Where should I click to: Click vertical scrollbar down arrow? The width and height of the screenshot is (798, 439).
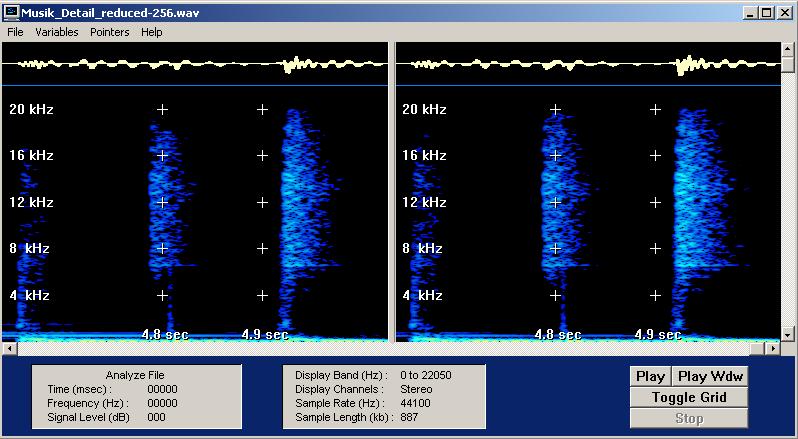click(x=787, y=335)
